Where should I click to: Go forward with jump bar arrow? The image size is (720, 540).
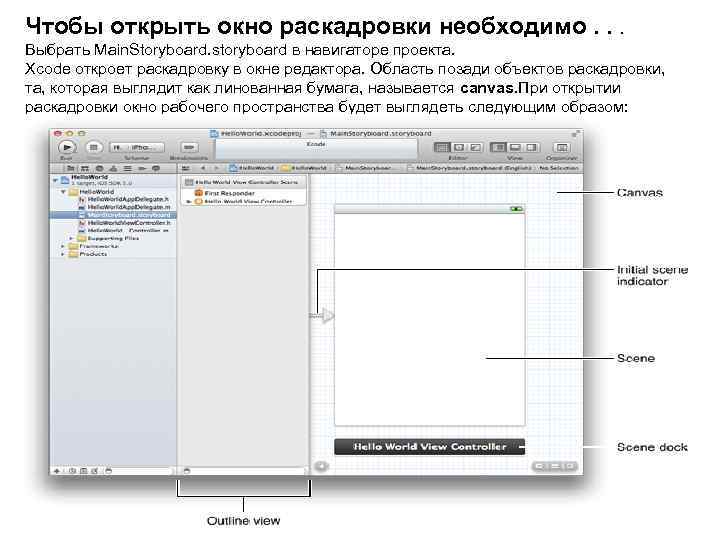pos(216,168)
